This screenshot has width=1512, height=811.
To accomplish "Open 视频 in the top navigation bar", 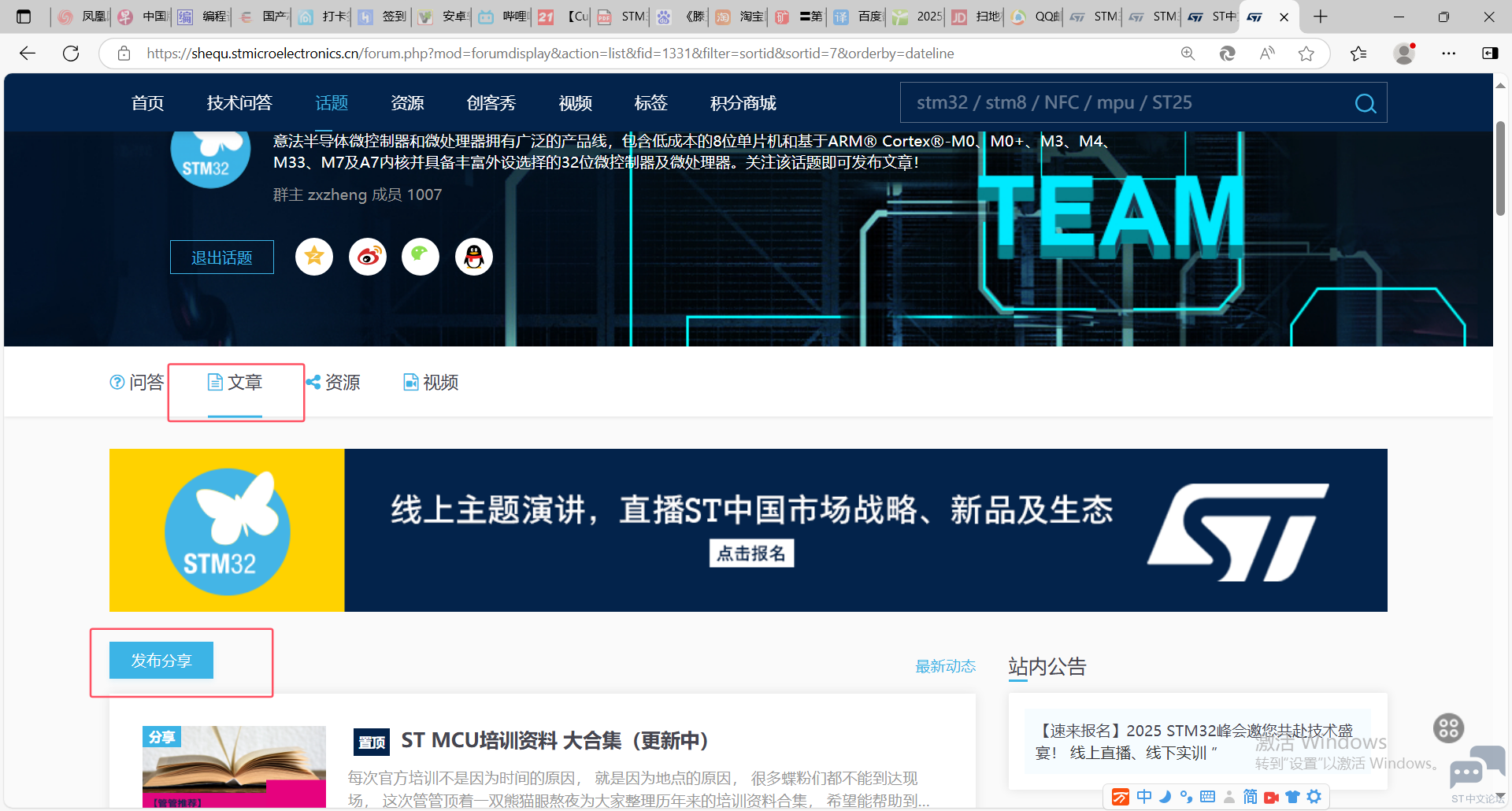I will coord(575,103).
